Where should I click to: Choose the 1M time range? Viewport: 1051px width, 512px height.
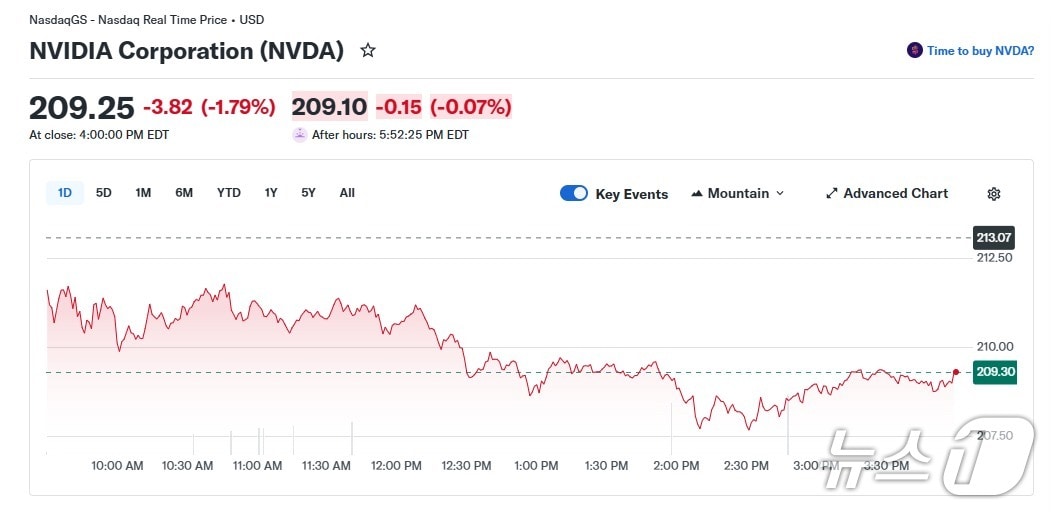[x=143, y=193]
